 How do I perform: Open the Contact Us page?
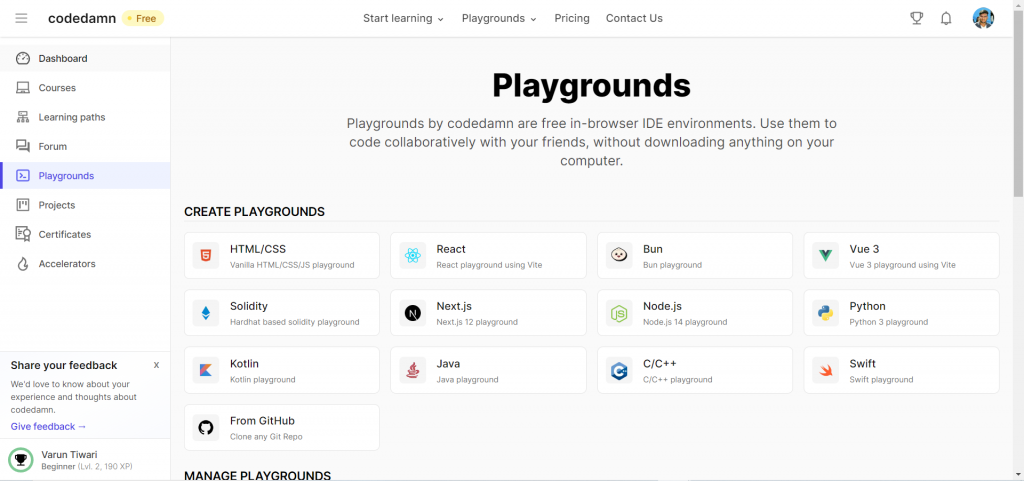pos(634,18)
